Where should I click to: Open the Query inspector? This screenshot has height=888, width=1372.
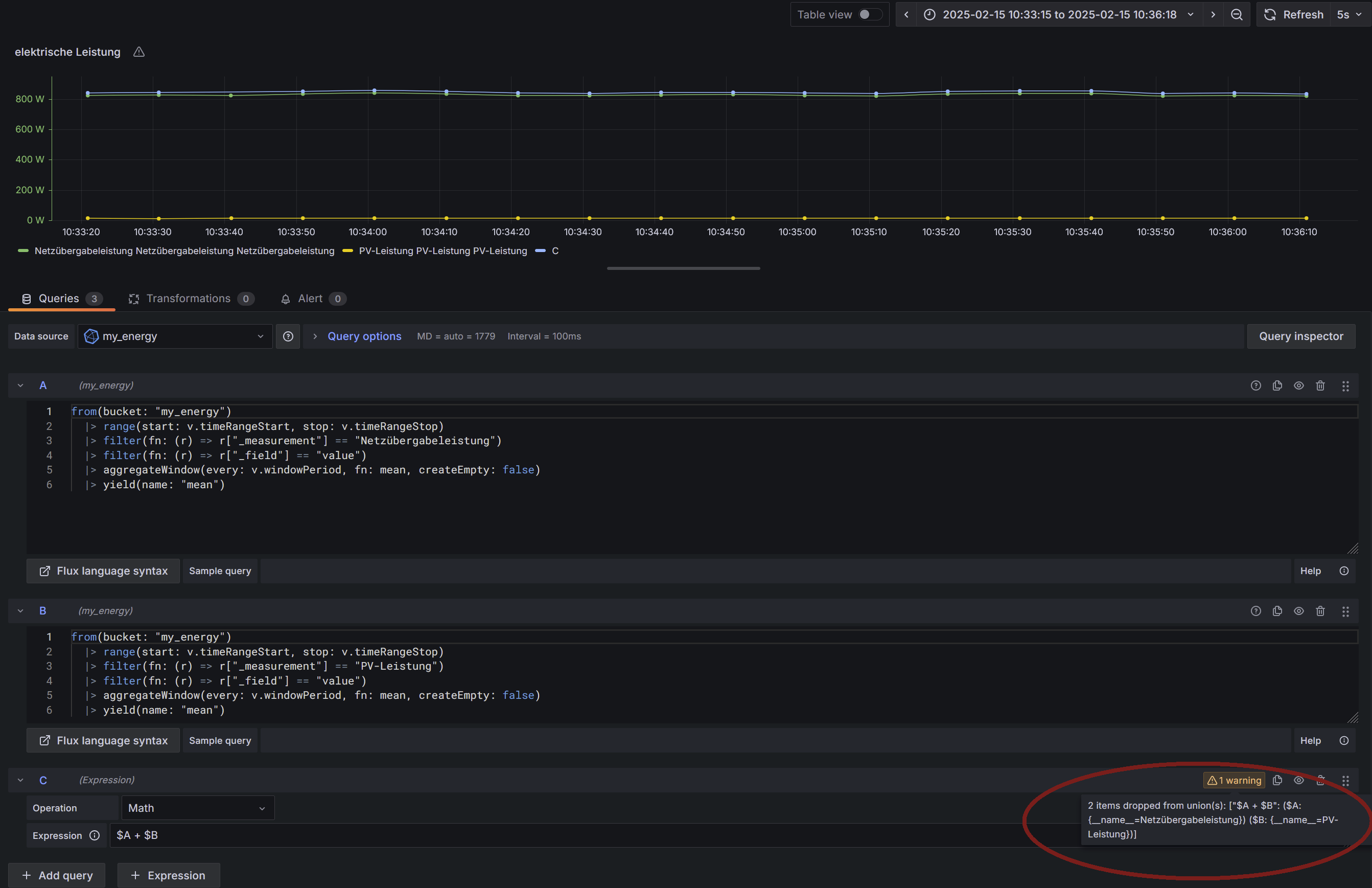[1300, 336]
